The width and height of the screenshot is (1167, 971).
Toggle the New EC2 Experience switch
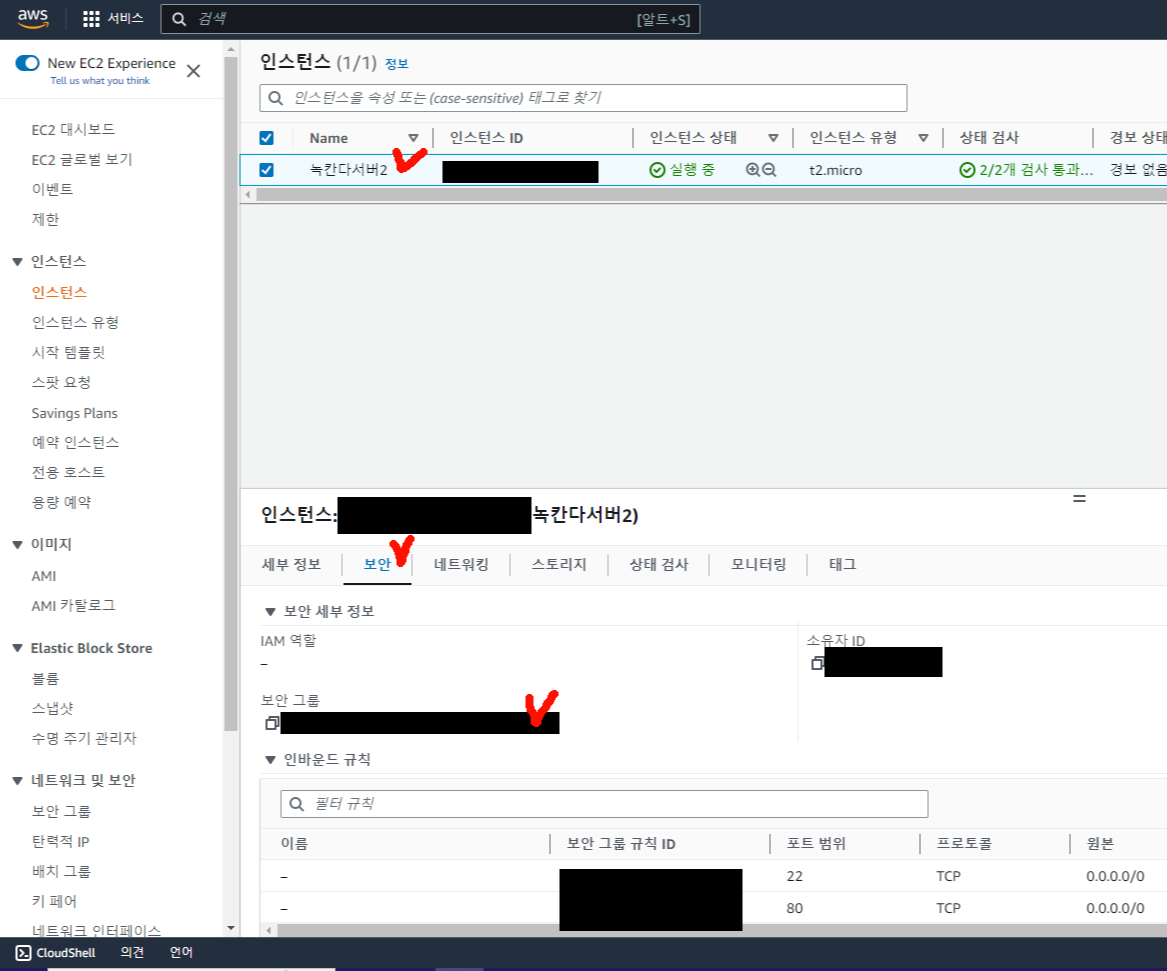click(28, 63)
